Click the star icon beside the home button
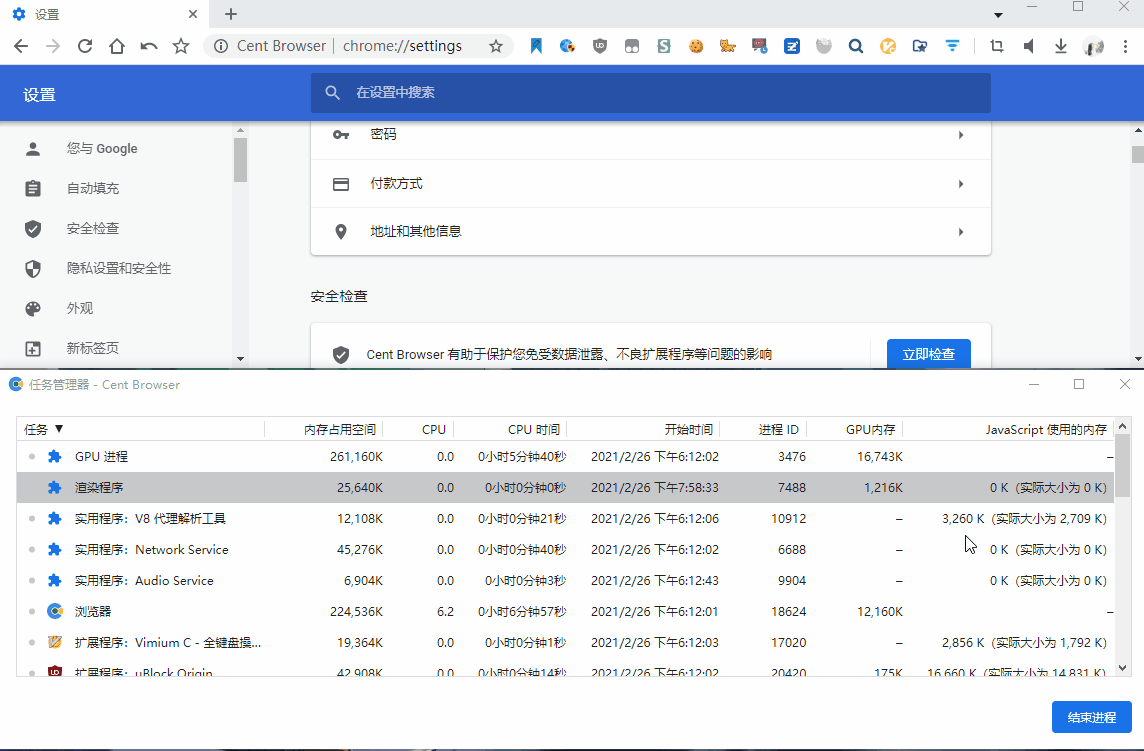1144x751 pixels. [x=181, y=46]
